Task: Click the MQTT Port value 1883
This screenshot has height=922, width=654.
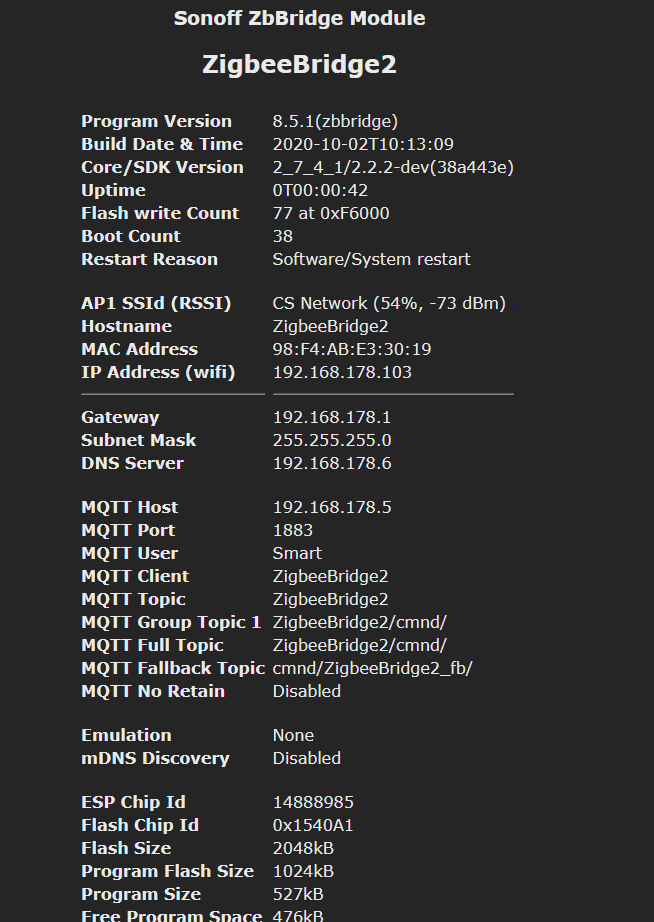Action: click(x=293, y=530)
